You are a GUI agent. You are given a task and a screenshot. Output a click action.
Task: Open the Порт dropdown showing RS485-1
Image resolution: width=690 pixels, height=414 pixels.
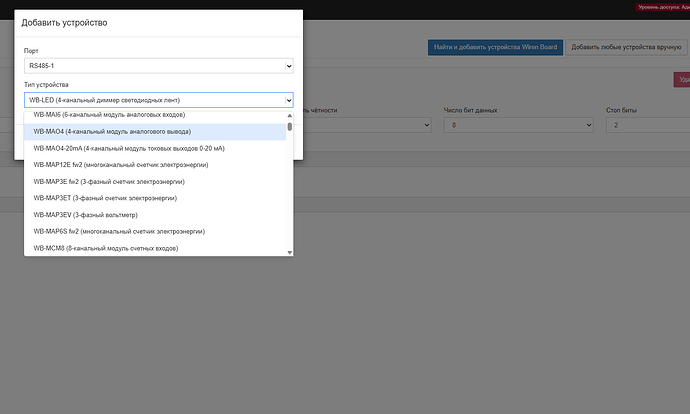[159, 66]
